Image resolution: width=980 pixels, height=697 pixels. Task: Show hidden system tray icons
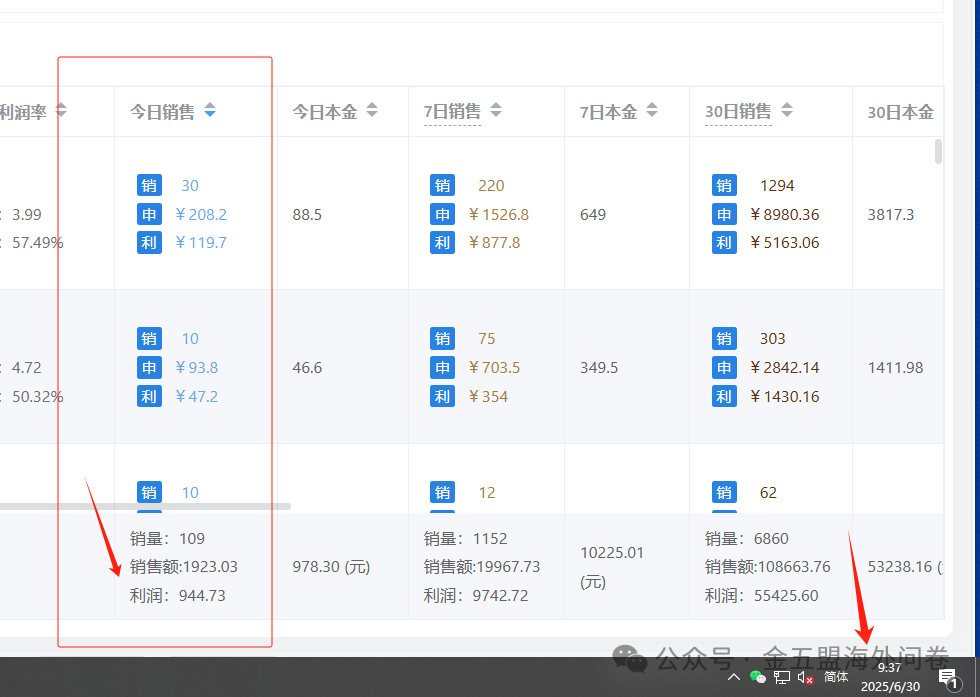coord(734,677)
